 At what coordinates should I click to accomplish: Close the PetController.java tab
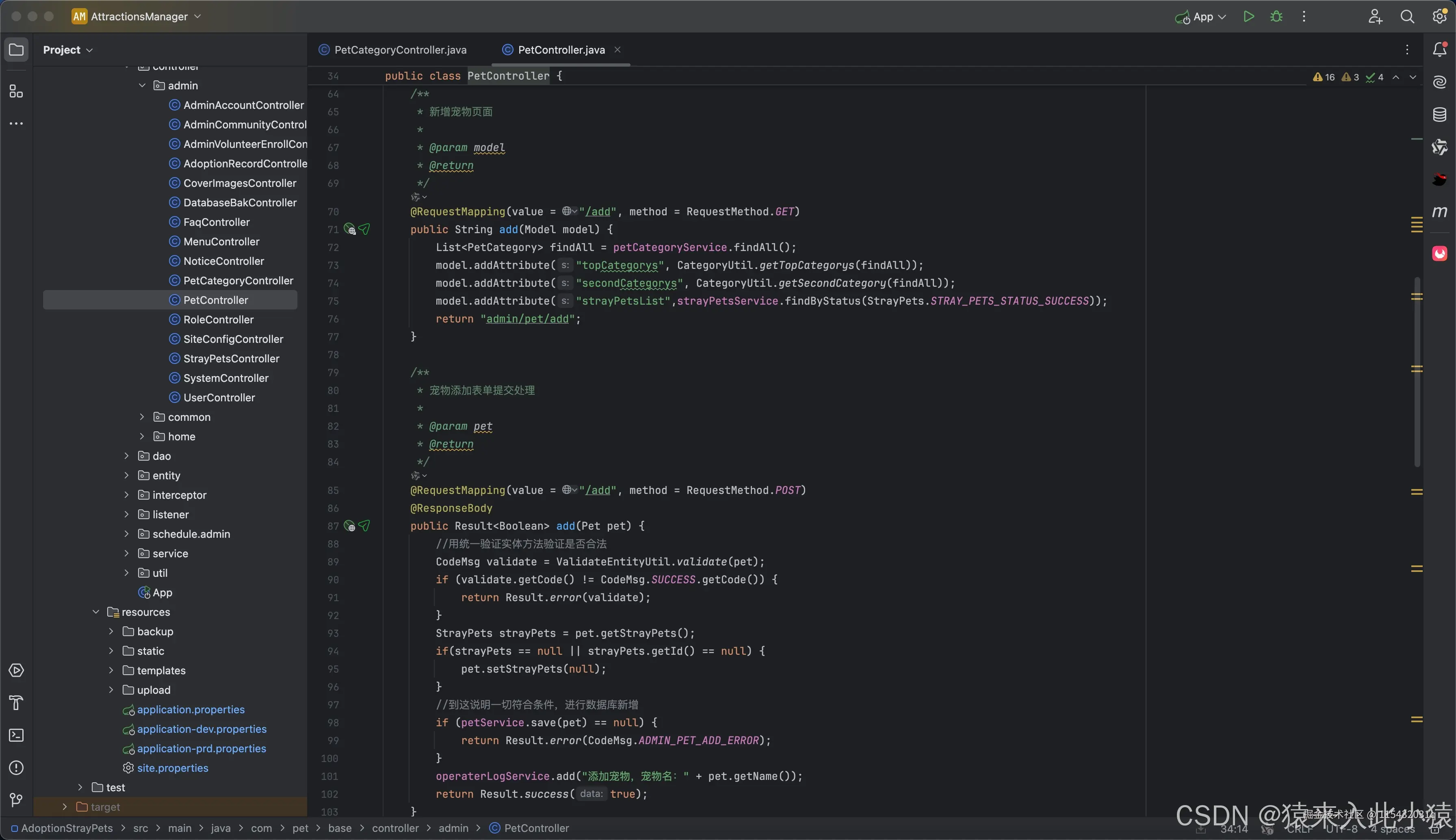(x=617, y=50)
